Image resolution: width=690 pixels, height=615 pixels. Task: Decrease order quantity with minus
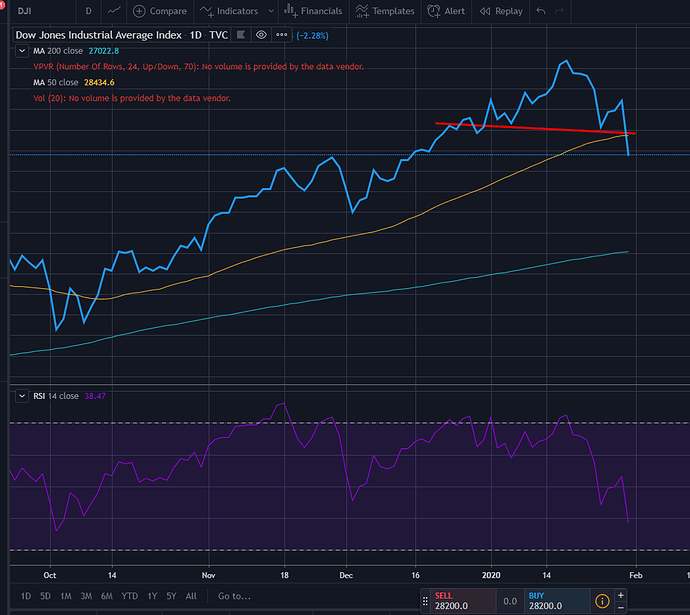tap(620, 608)
